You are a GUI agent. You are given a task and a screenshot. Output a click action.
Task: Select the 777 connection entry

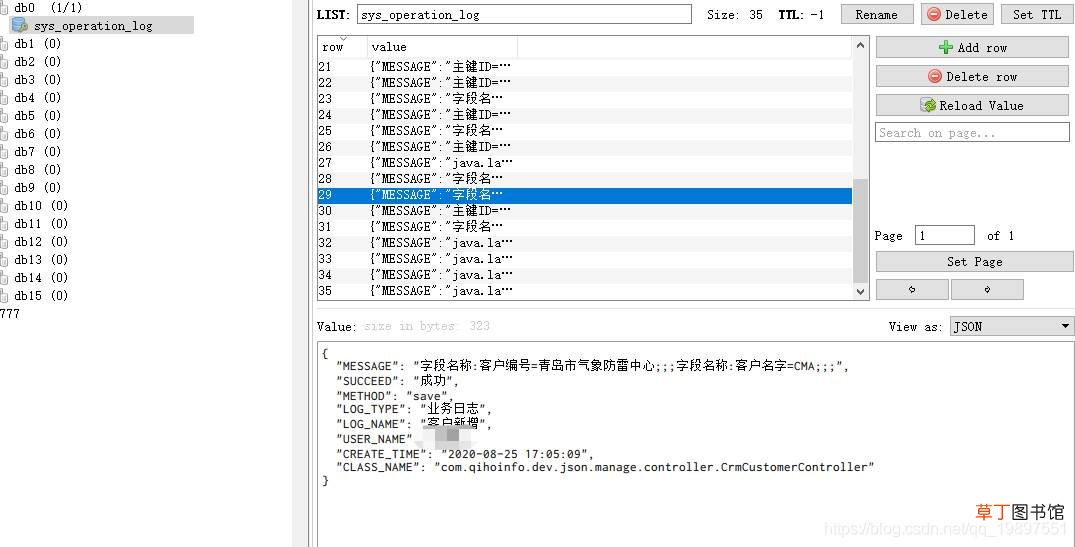coord(10,314)
